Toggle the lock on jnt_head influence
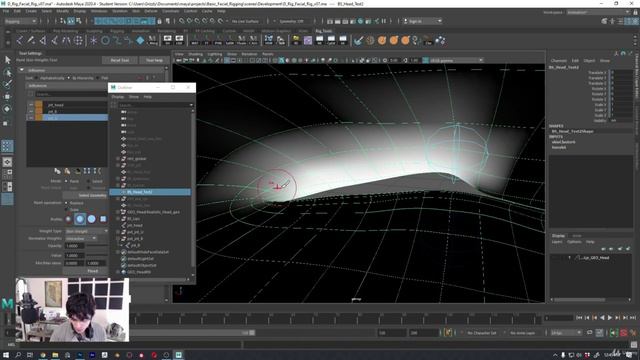This screenshot has width=640, height=360. pos(31,105)
